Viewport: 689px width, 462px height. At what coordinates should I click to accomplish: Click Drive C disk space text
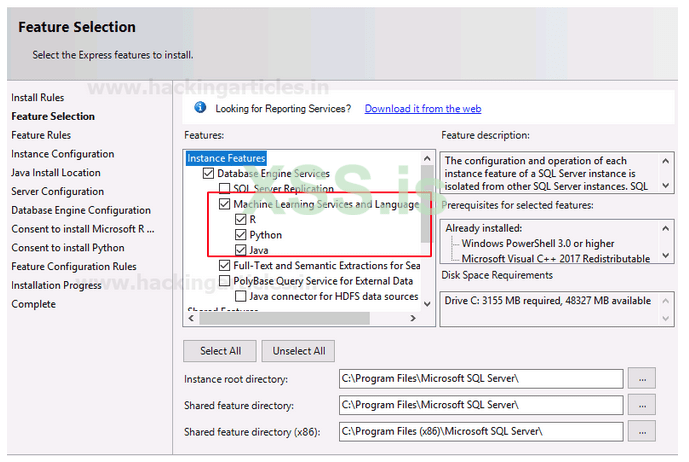pos(548,301)
